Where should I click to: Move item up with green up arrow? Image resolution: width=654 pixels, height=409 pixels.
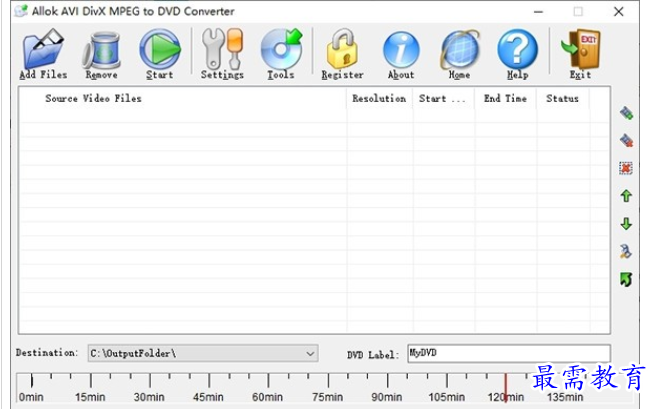pos(626,196)
